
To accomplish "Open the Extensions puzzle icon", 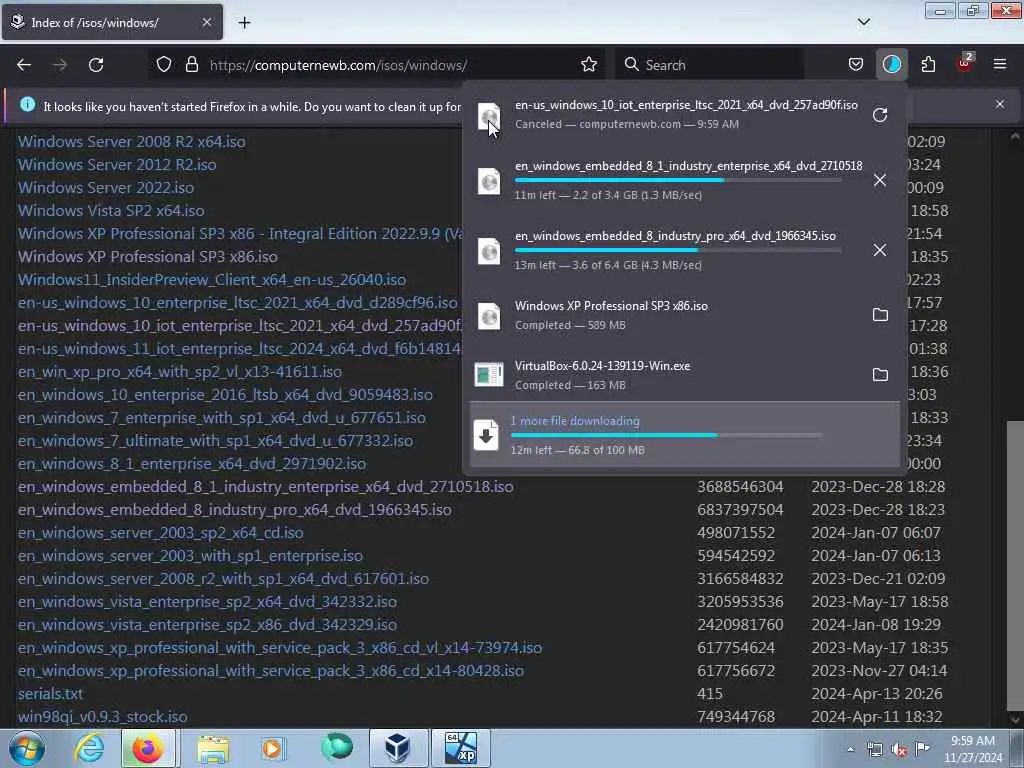I will [x=928, y=65].
